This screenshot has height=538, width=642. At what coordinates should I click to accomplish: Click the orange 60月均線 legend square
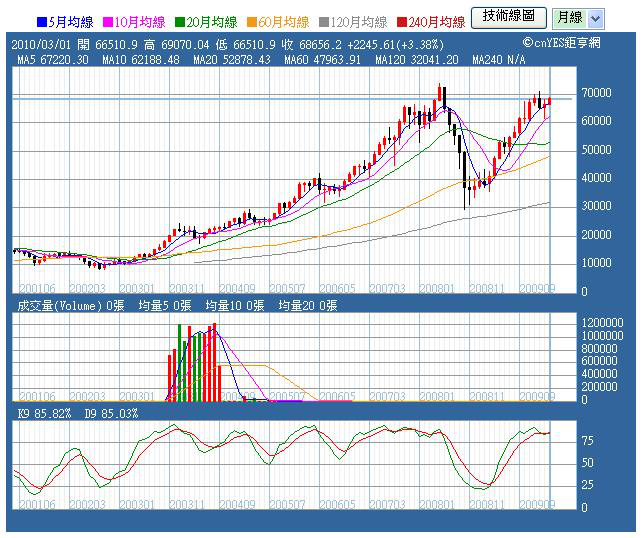coord(251,21)
